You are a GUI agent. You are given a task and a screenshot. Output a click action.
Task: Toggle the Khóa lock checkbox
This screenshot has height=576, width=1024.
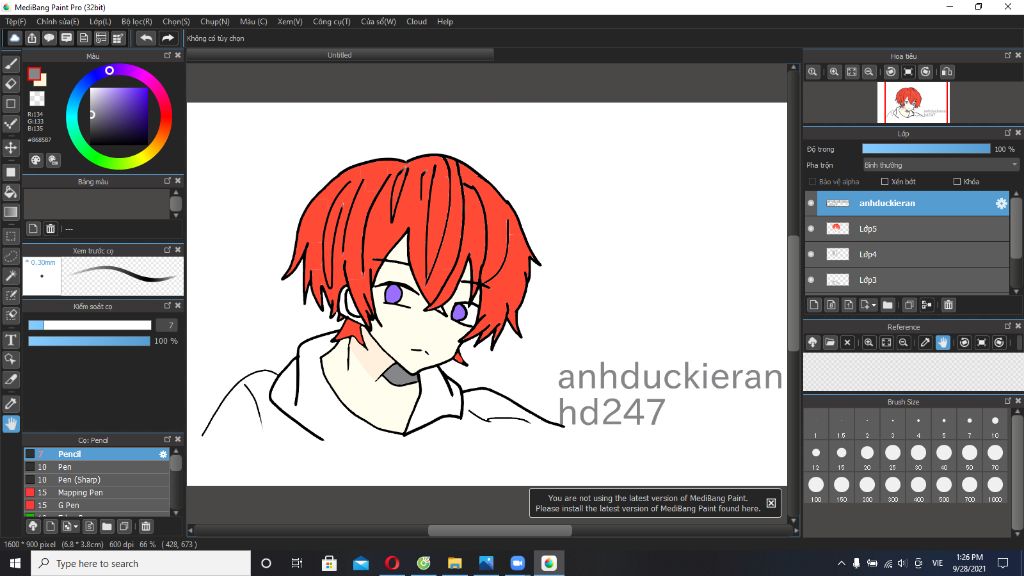pos(957,182)
